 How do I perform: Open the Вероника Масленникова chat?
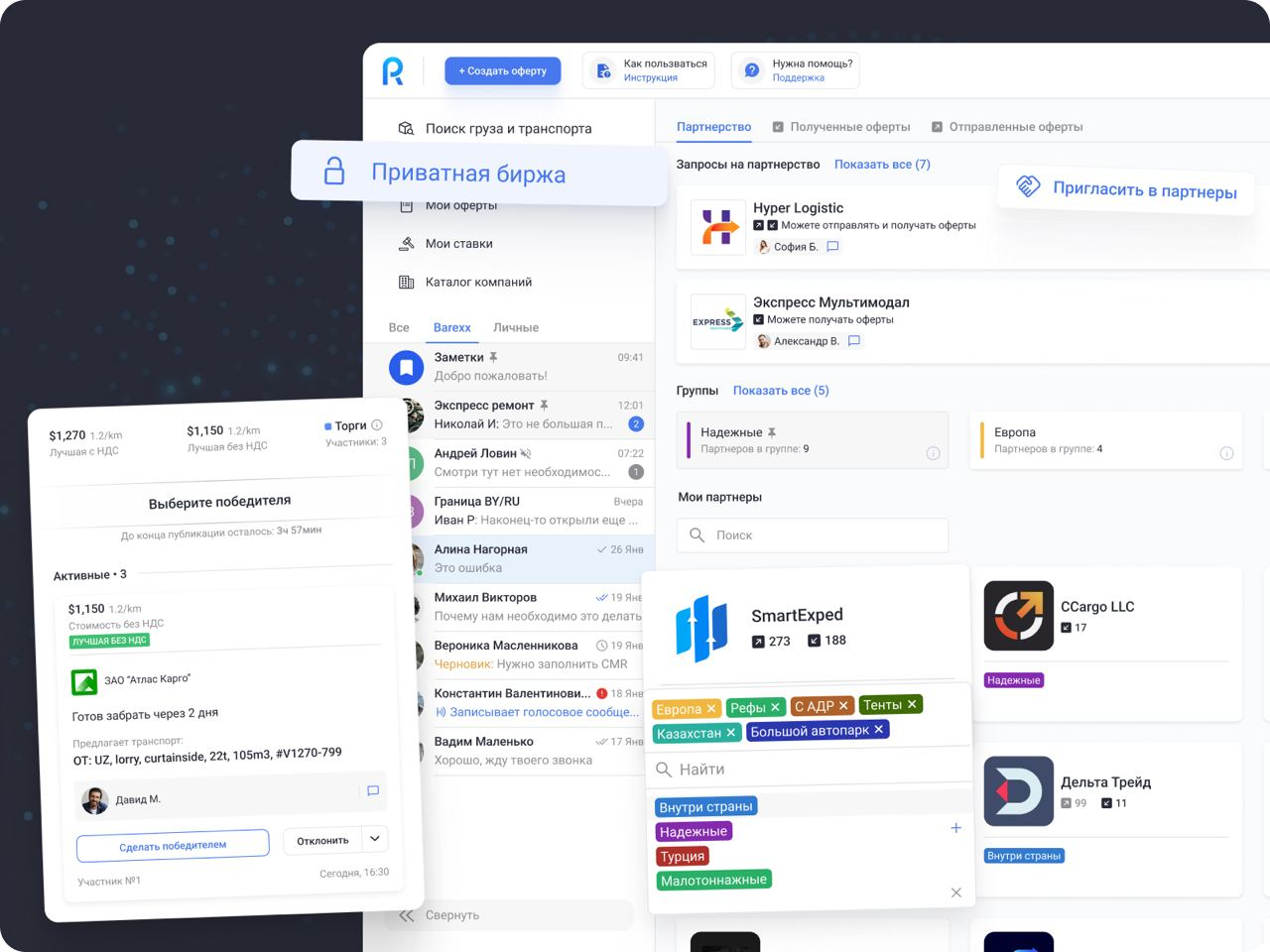pyautogui.click(x=531, y=654)
